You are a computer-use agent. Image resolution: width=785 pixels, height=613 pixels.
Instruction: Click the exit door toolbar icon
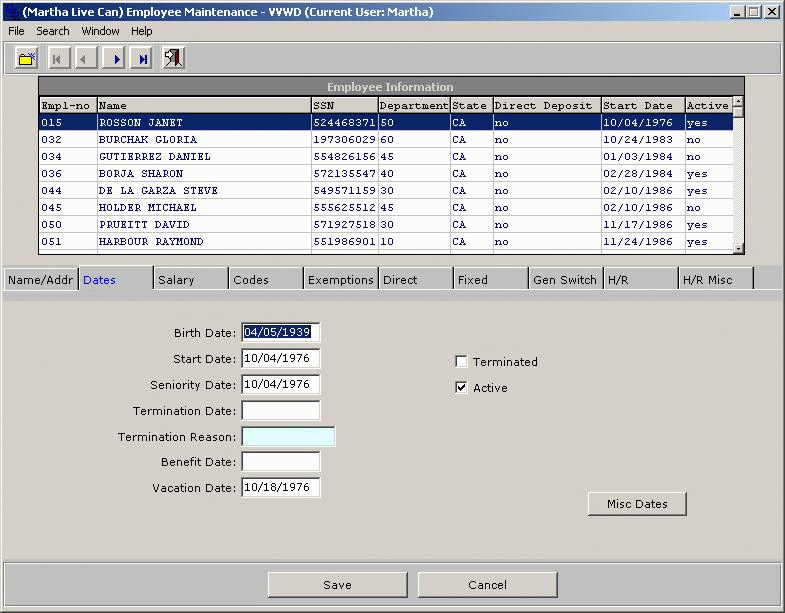pos(174,59)
